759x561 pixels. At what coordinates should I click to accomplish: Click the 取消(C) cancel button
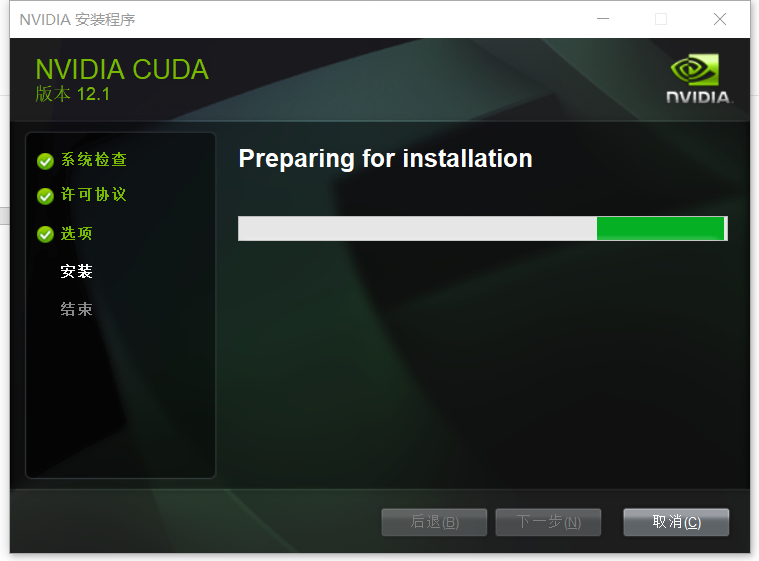coord(676,522)
